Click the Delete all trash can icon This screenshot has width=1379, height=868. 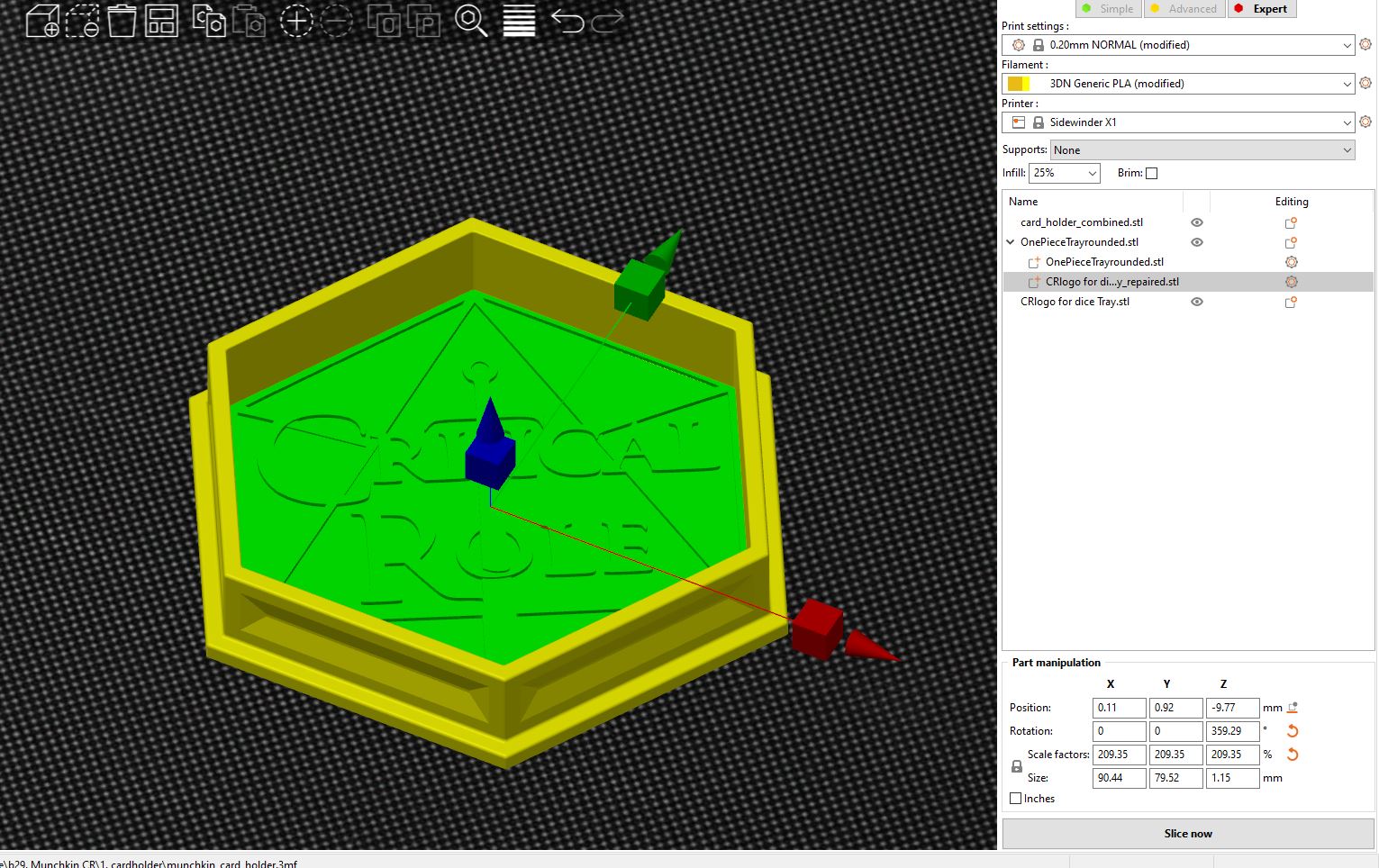122,21
